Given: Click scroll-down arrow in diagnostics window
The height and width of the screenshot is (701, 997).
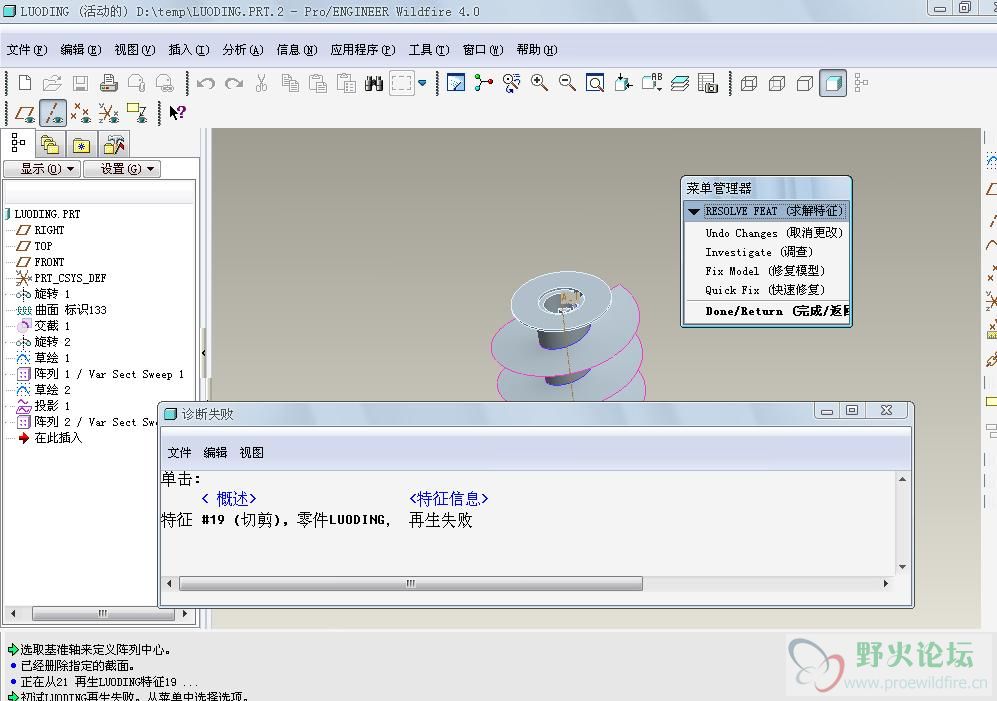Looking at the screenshot, I should coord(902,567).
